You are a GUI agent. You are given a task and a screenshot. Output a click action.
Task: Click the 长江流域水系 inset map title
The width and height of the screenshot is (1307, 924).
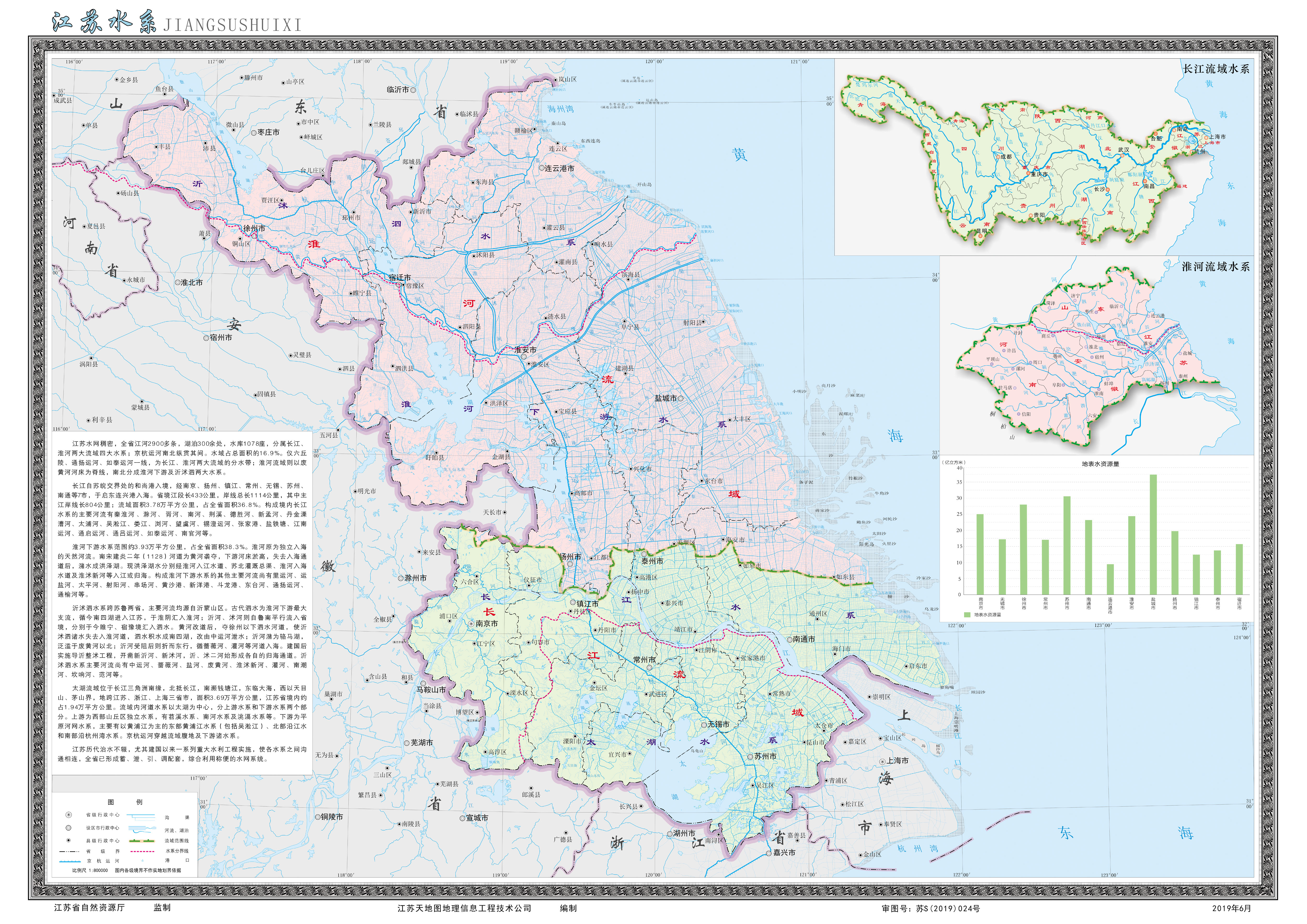click(1216, 69)
